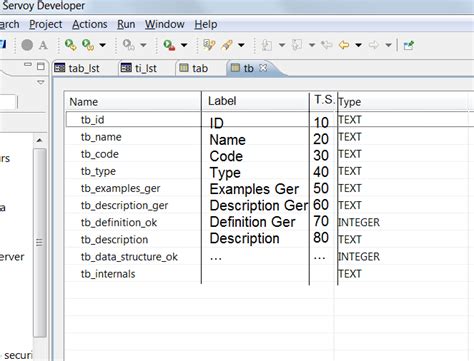Screen dimensions: 474x361
Task: Click the grayed forward navigation arrow
Action: [374, 45]
